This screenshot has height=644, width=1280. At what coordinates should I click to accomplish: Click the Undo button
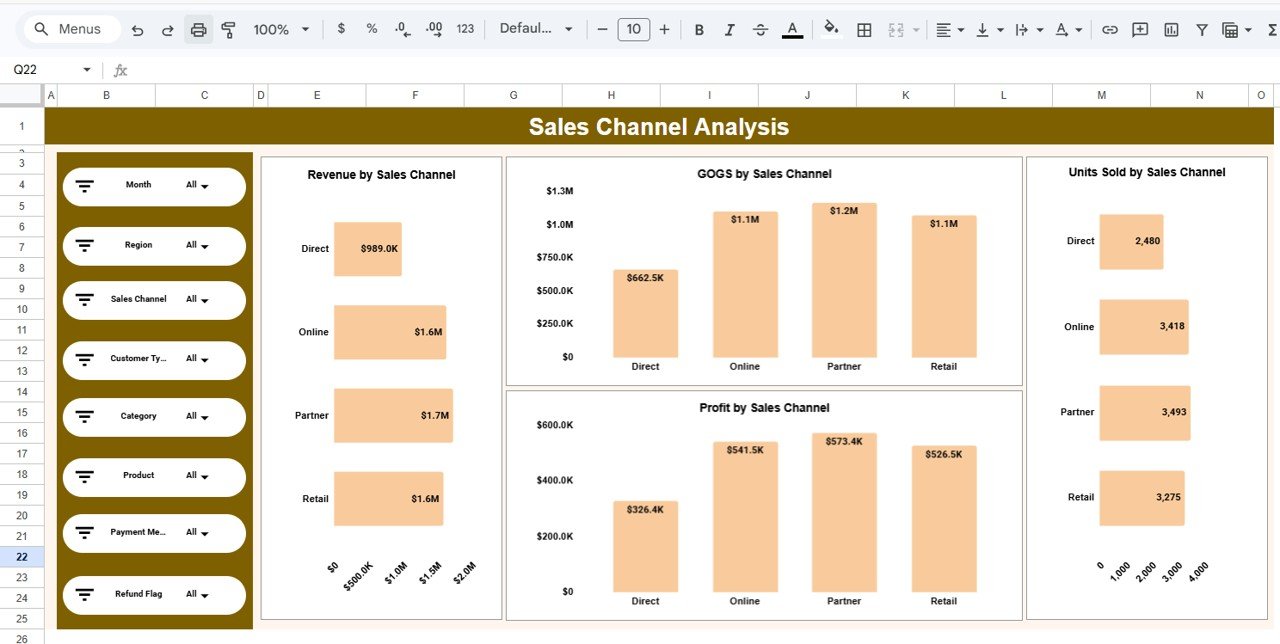tap(137, 29)
